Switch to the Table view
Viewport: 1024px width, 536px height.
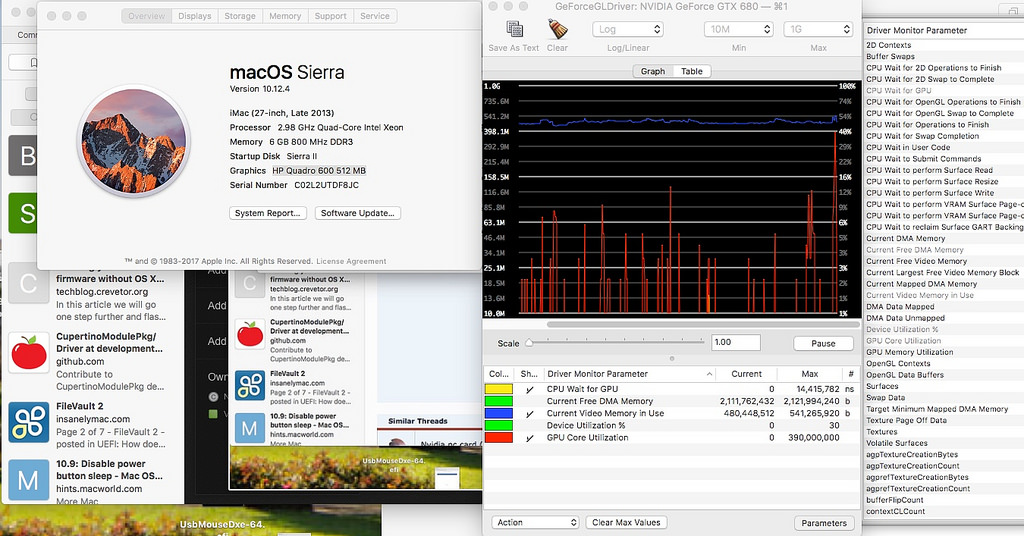(x=692, y=71)
